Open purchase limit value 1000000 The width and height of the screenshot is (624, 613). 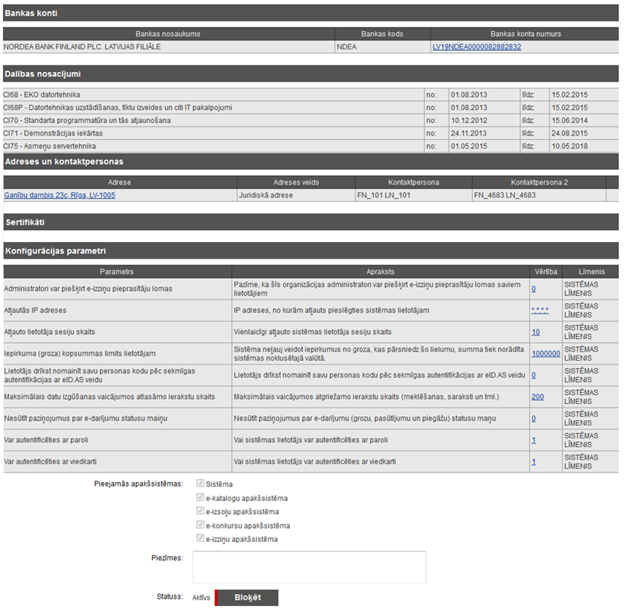[545, 353]
